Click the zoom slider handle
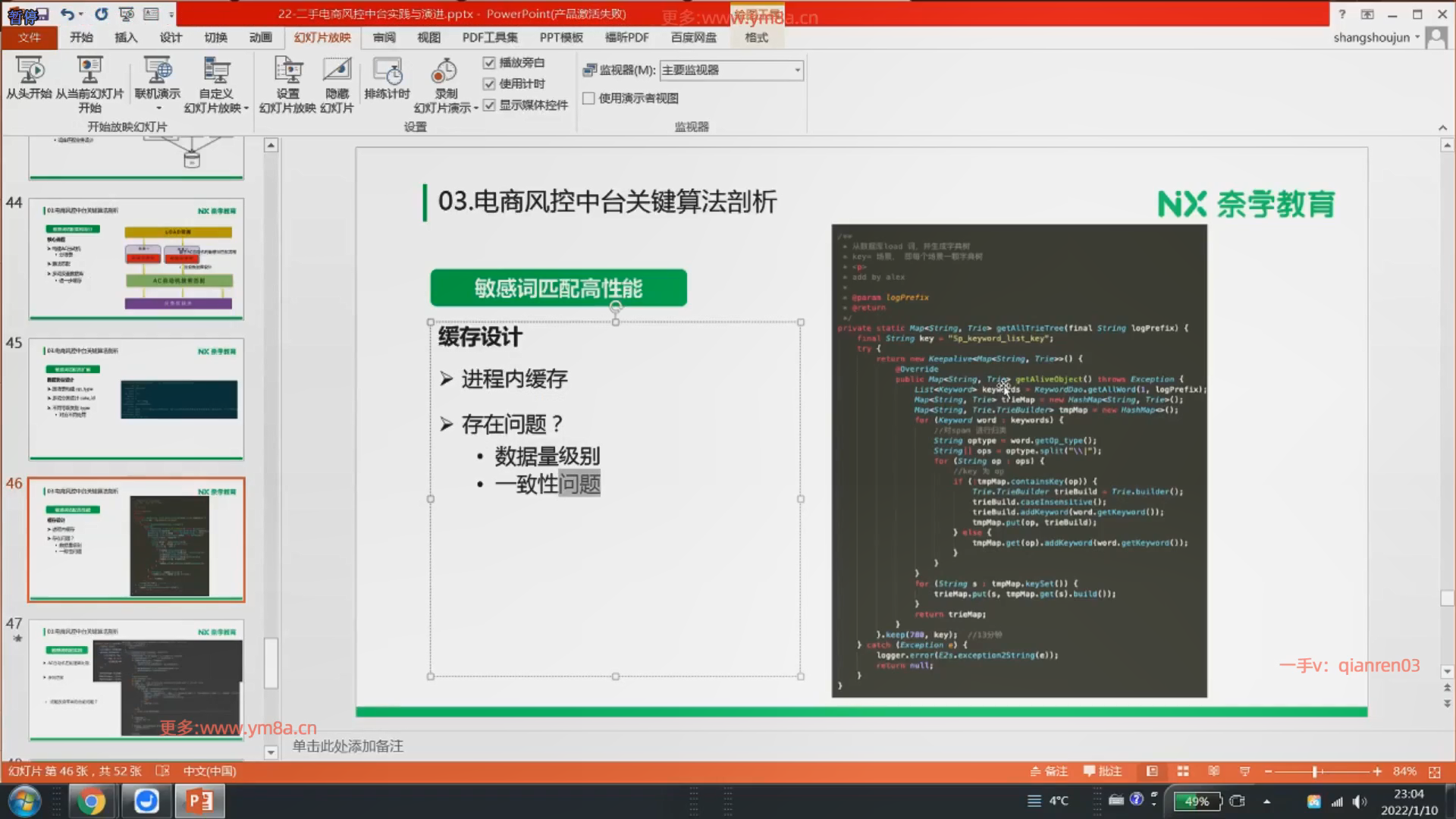 [x=1315, y=771]
